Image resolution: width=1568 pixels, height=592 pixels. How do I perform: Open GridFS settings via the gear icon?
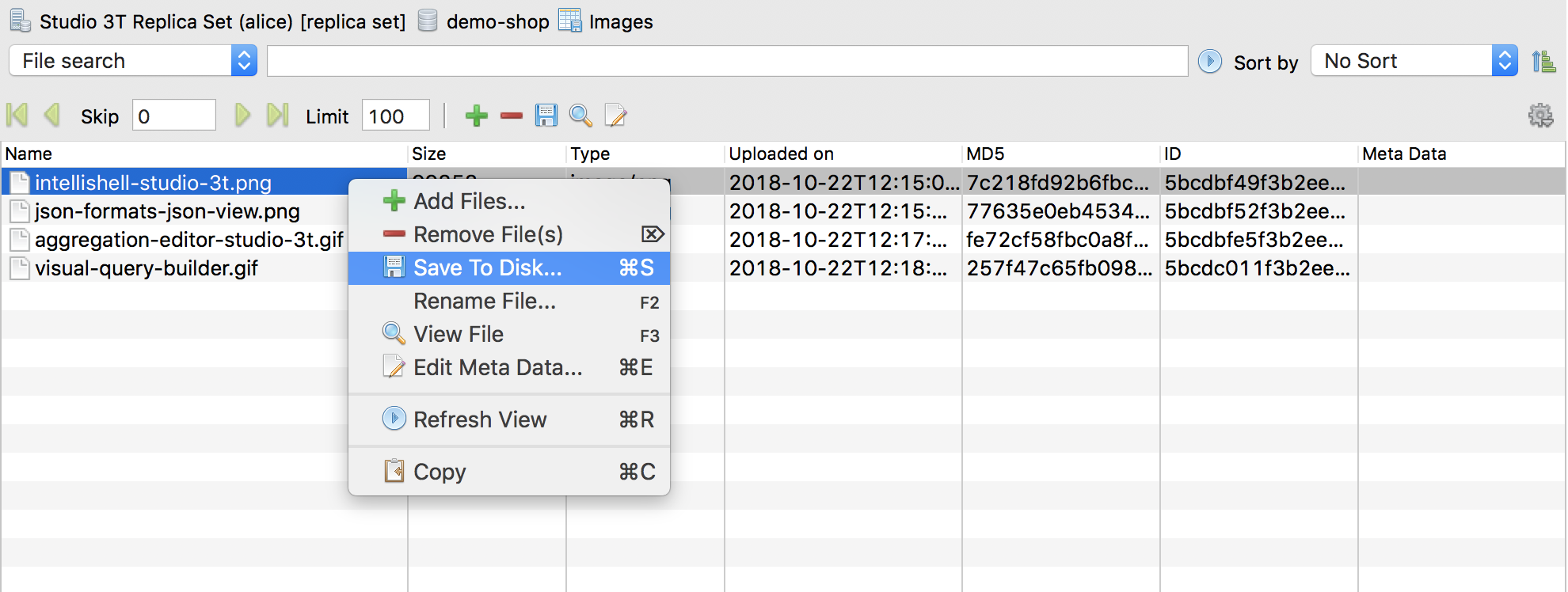tap(1541, 114)
